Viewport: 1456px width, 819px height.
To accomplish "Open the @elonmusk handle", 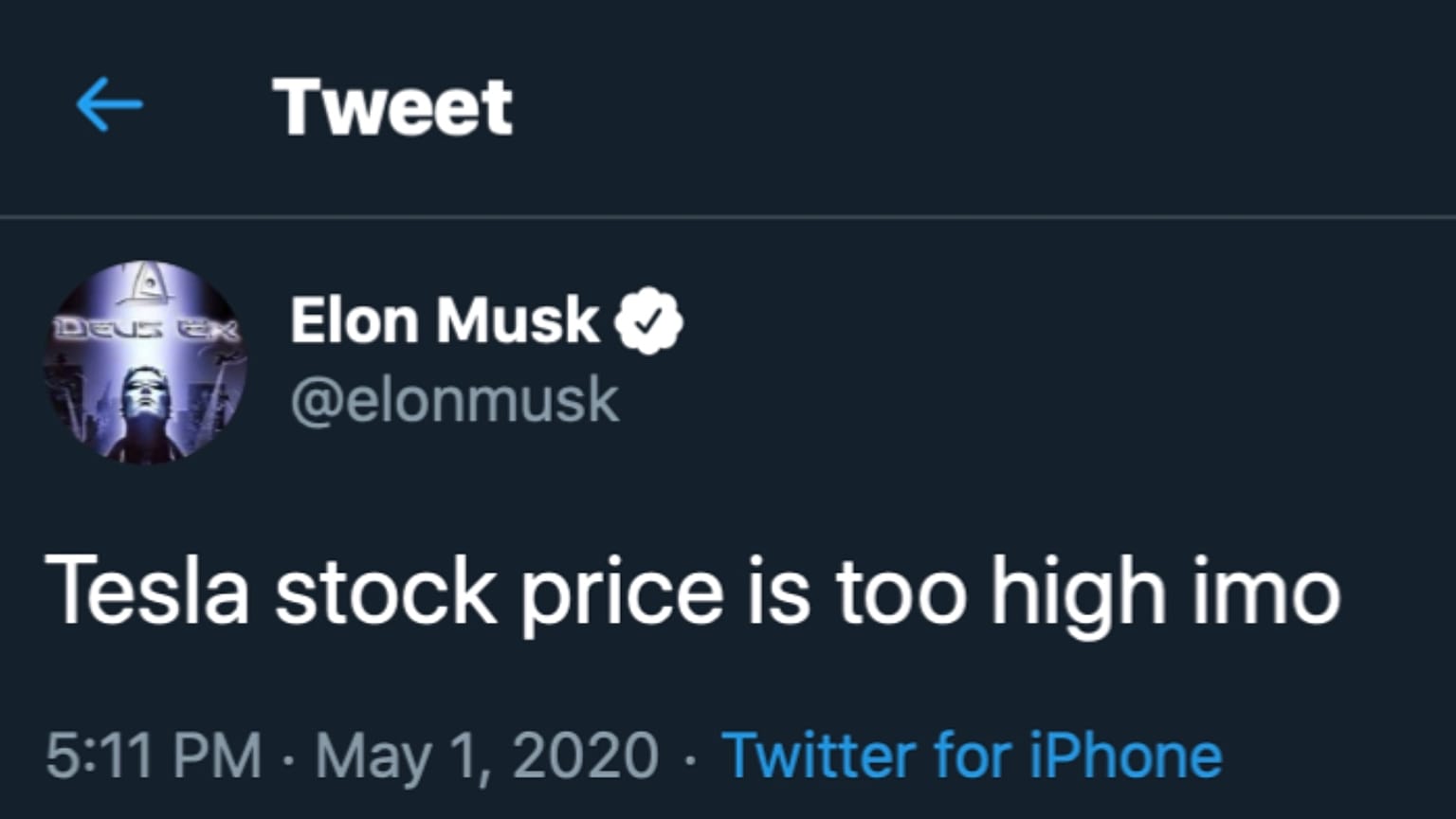I will tap(454, 400).
